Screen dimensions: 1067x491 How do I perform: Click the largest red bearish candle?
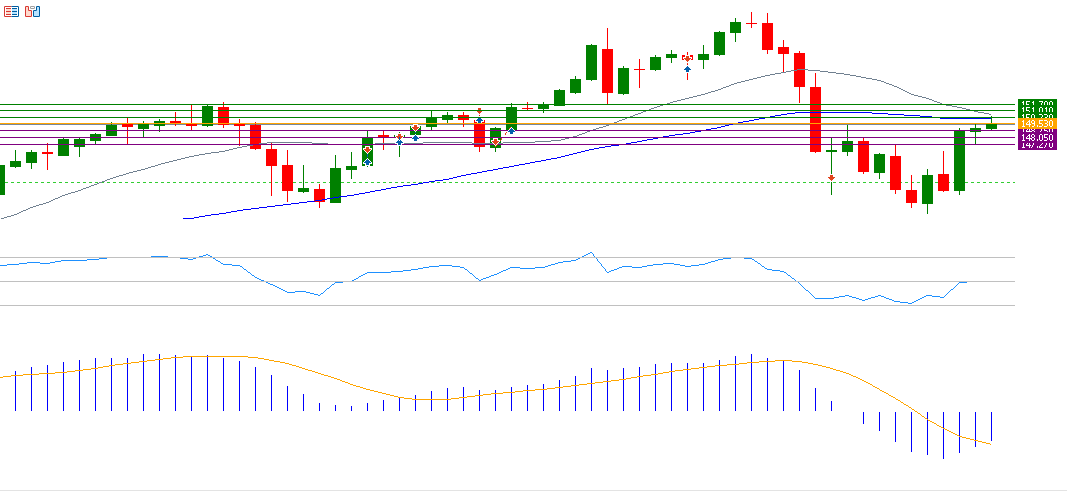(815, 119)
